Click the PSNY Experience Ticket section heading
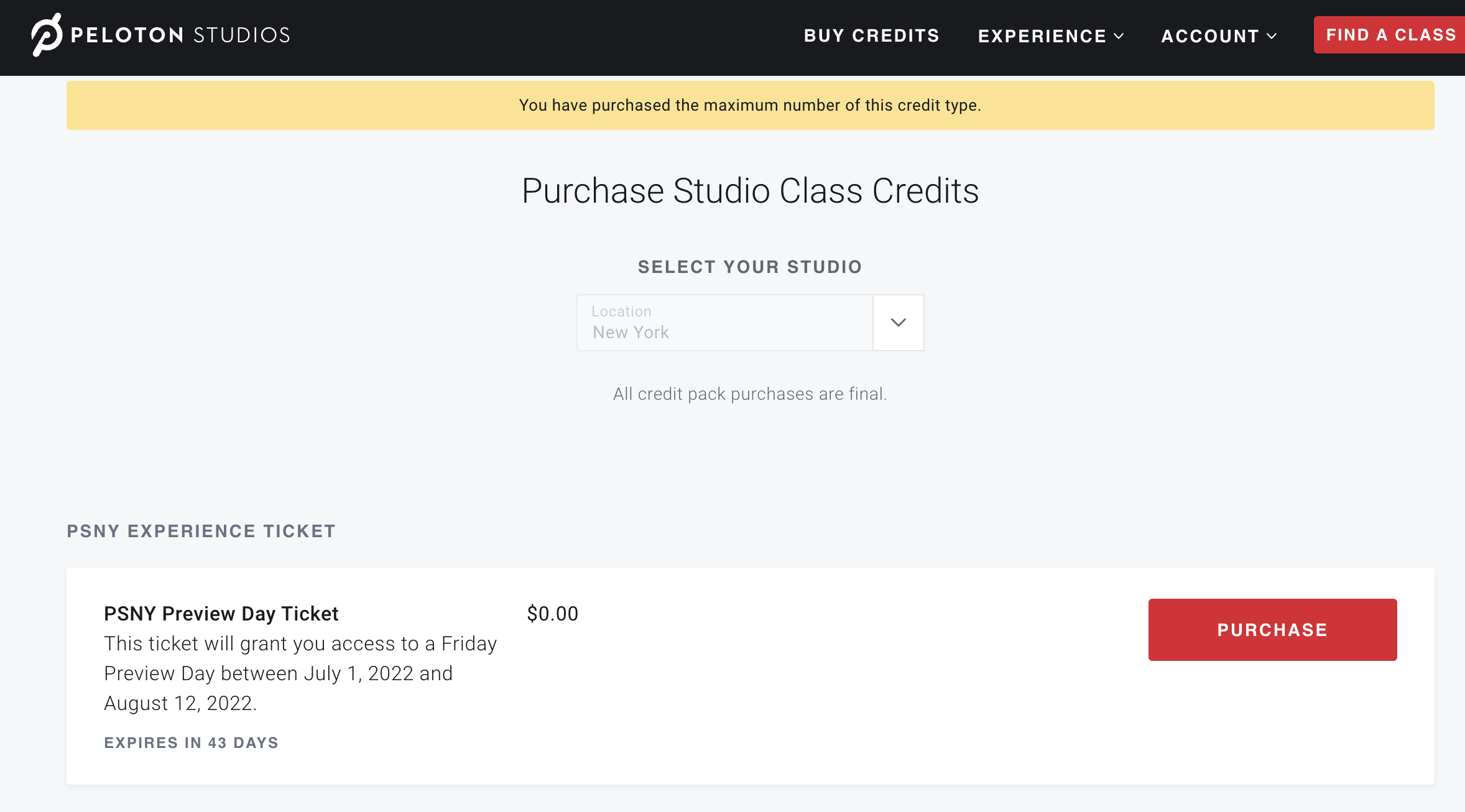Image resolution: width=1465 pixels, height=812 pixels. point(201,531)
